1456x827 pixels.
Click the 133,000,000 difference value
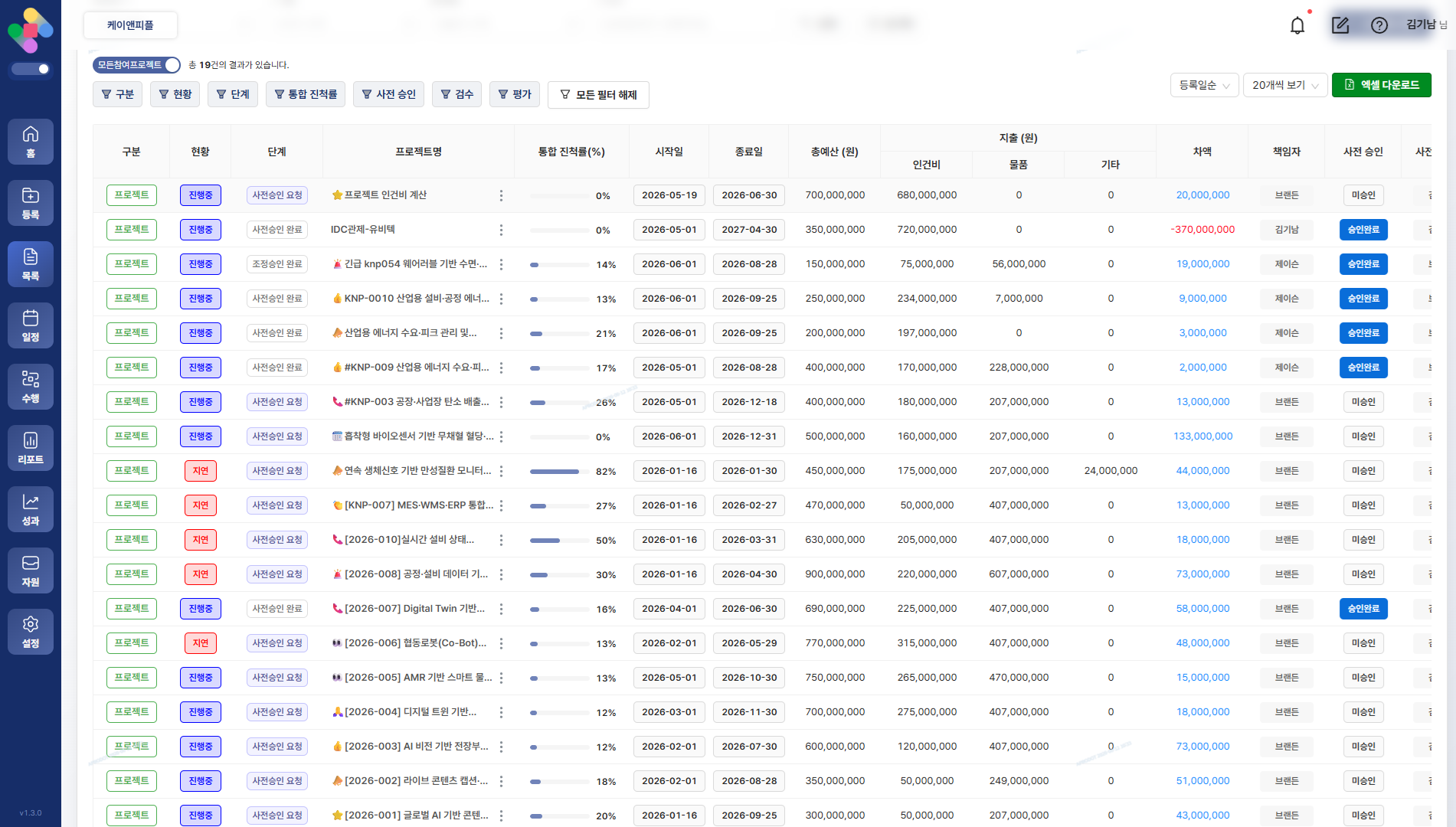(1202, 436)
